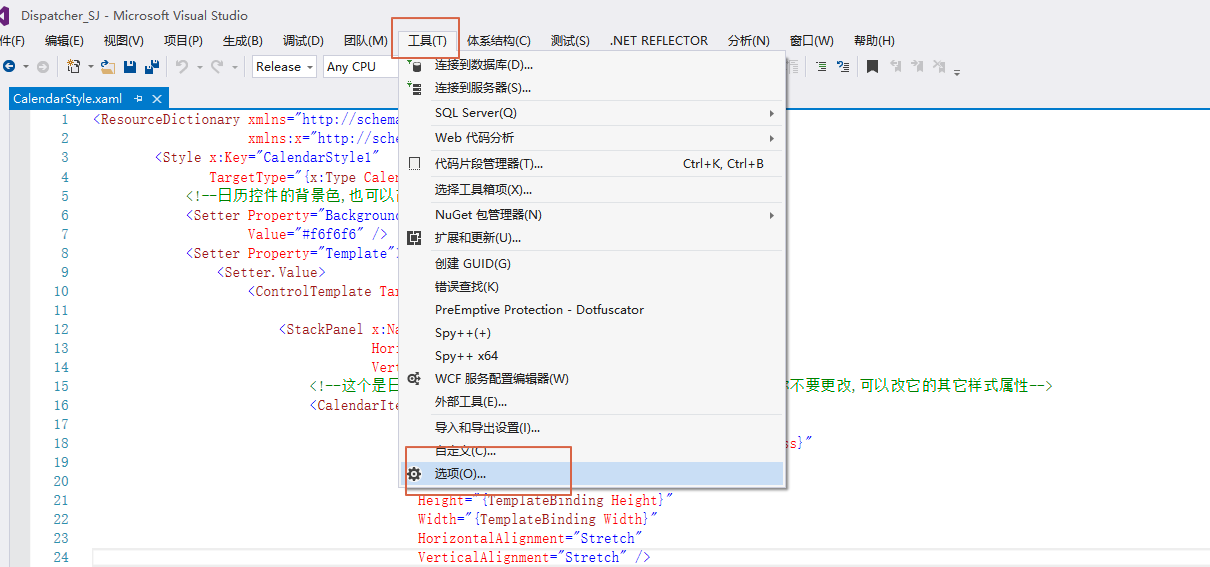Select 创建 GUID(G) menu entry
The width and height of the screenshot is (1210, 567).
tap(592, 264)
